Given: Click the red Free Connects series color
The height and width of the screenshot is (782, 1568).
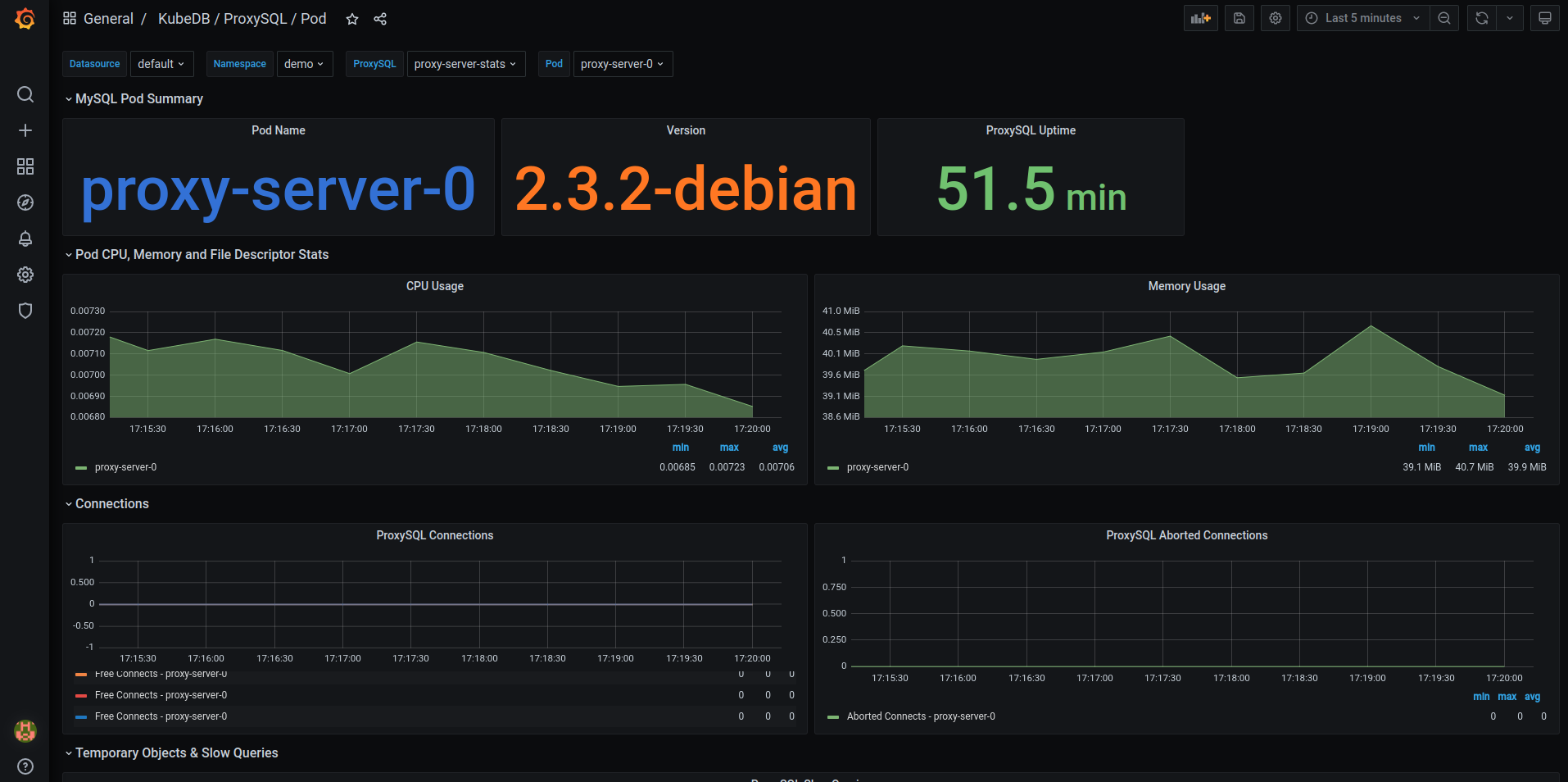Looking at the screenshot, I should (81, 696).
